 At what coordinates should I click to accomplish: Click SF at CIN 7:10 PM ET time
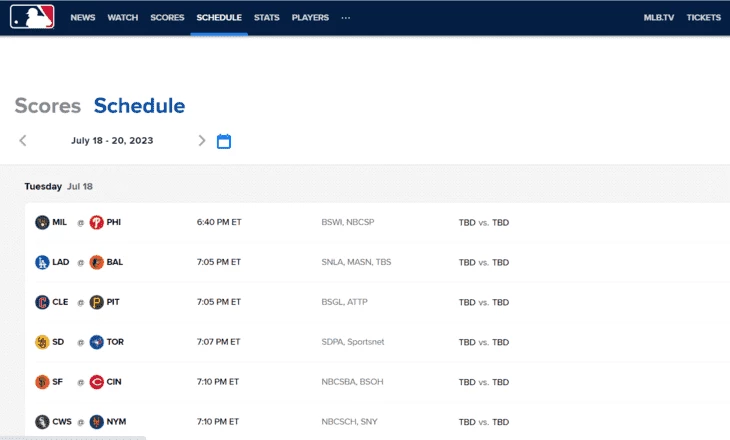tap(217, 382)
